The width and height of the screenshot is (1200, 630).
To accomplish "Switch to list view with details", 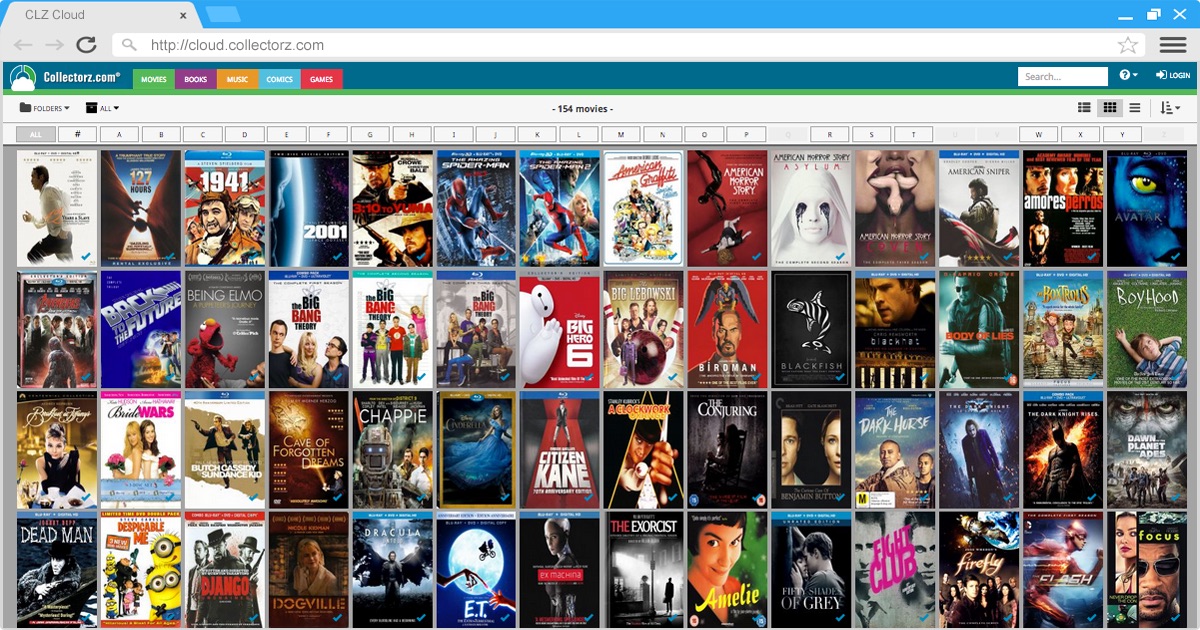I will click(x=1084, y=108).
